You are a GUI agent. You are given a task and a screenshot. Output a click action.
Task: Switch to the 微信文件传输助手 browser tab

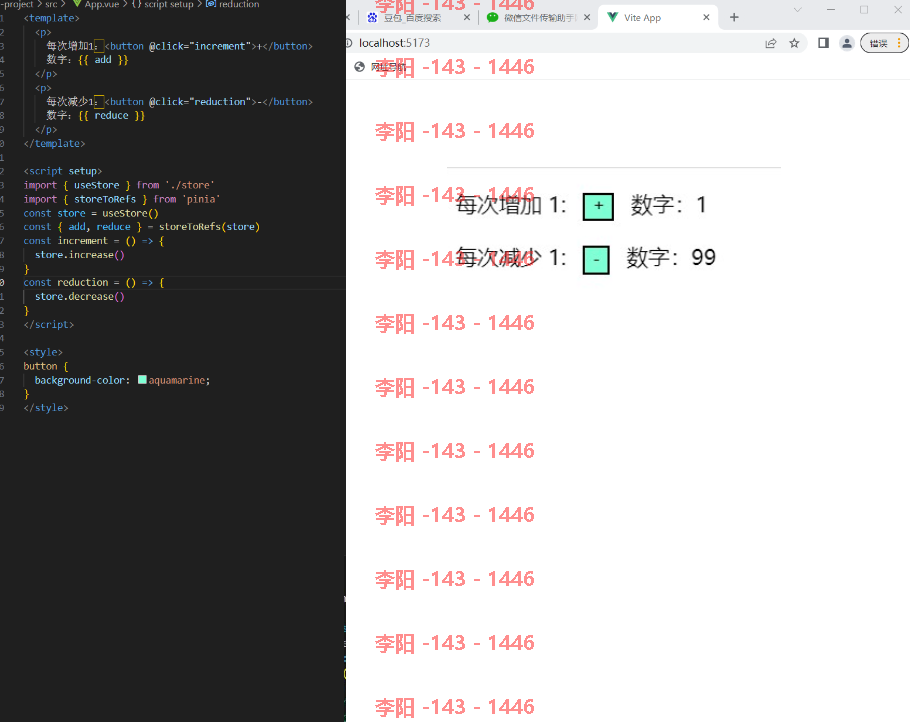pos(539,18)
